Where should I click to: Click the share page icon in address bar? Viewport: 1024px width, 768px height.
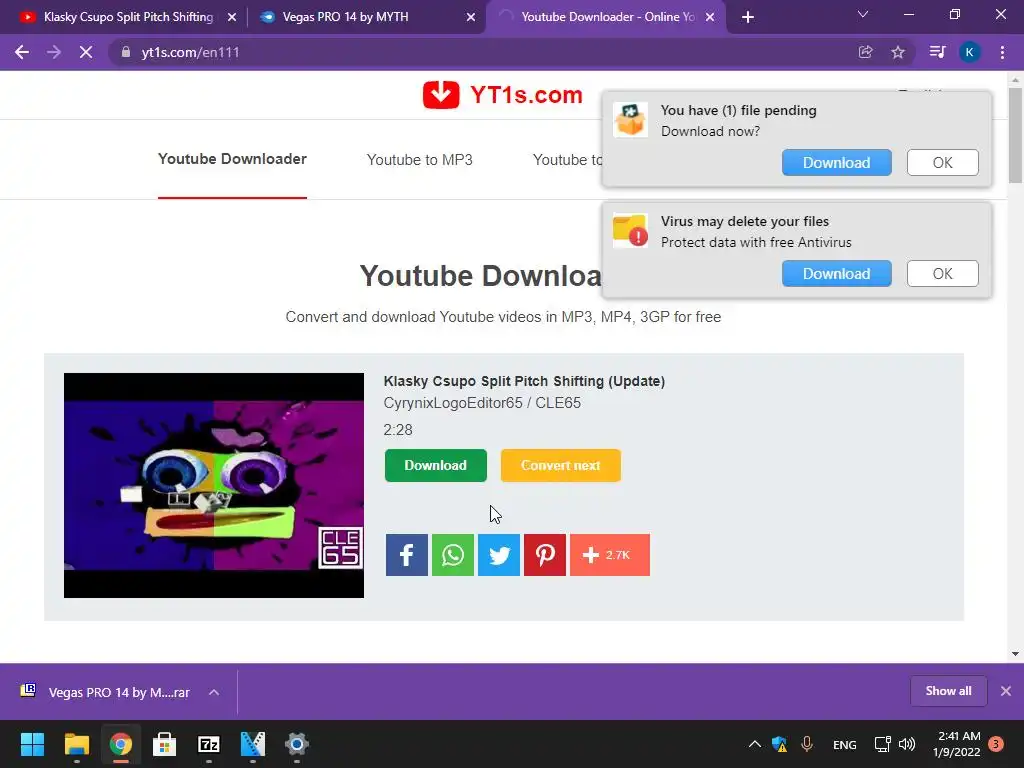click(x=865, y=52)
